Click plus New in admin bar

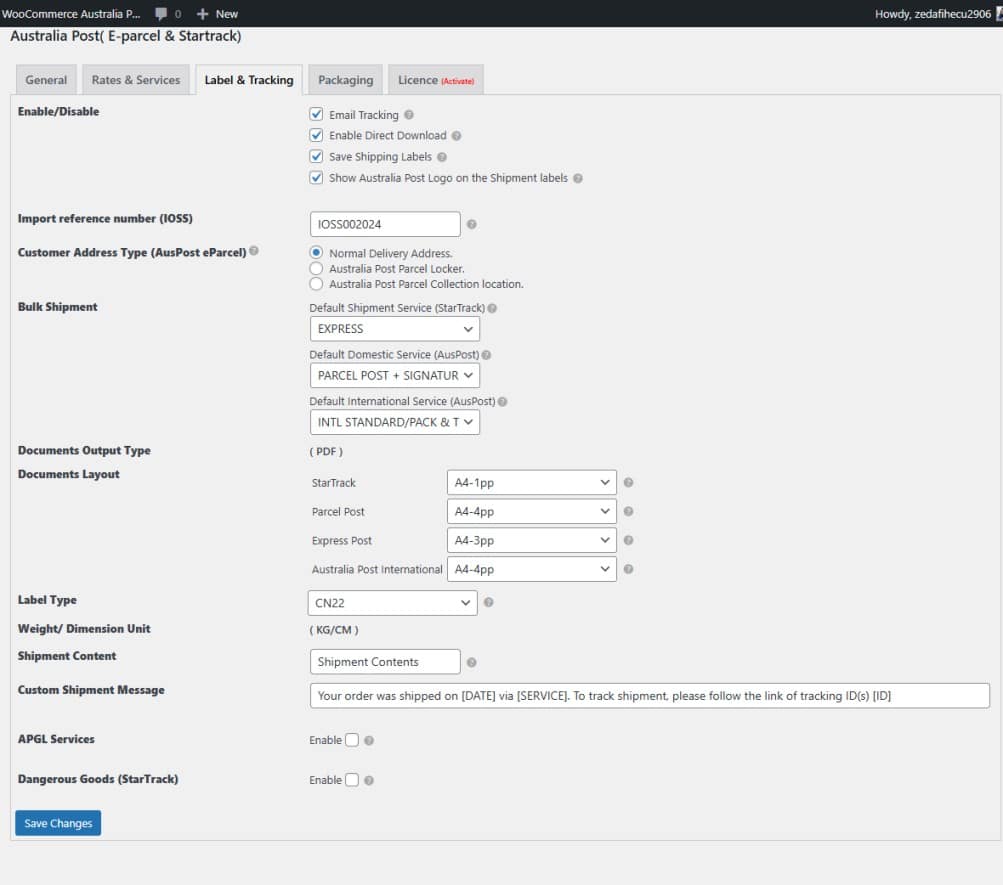[217, 13]
